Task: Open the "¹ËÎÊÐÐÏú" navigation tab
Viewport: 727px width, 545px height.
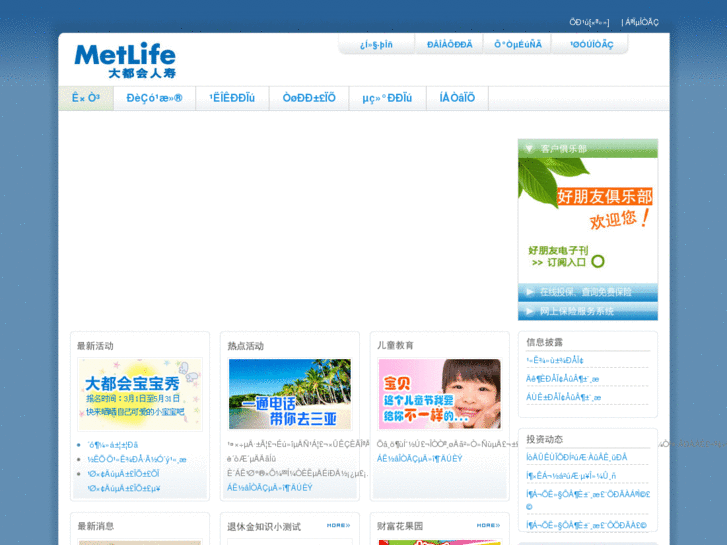Action: 232,98
